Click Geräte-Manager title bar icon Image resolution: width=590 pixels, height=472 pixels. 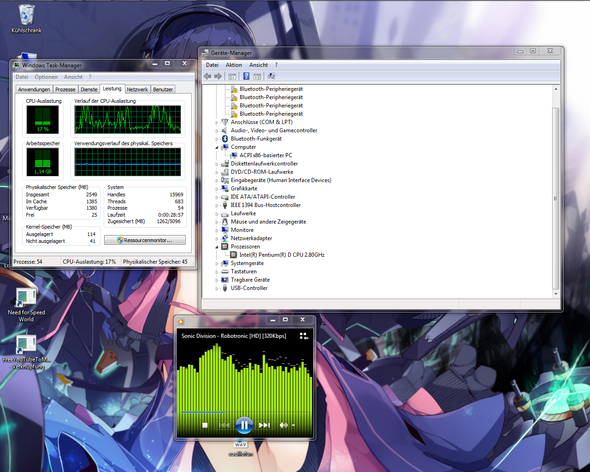pyautogui.click(x=205, y=53)
